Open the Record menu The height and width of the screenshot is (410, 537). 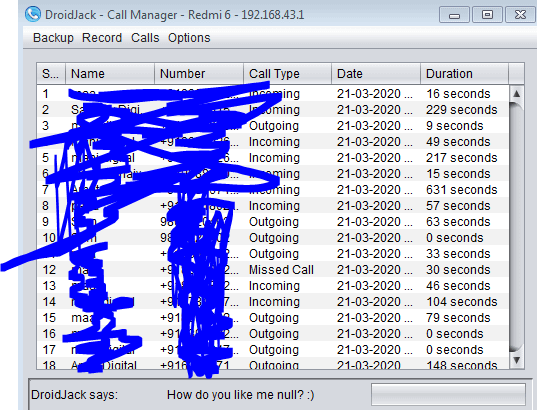click(102, 38)
